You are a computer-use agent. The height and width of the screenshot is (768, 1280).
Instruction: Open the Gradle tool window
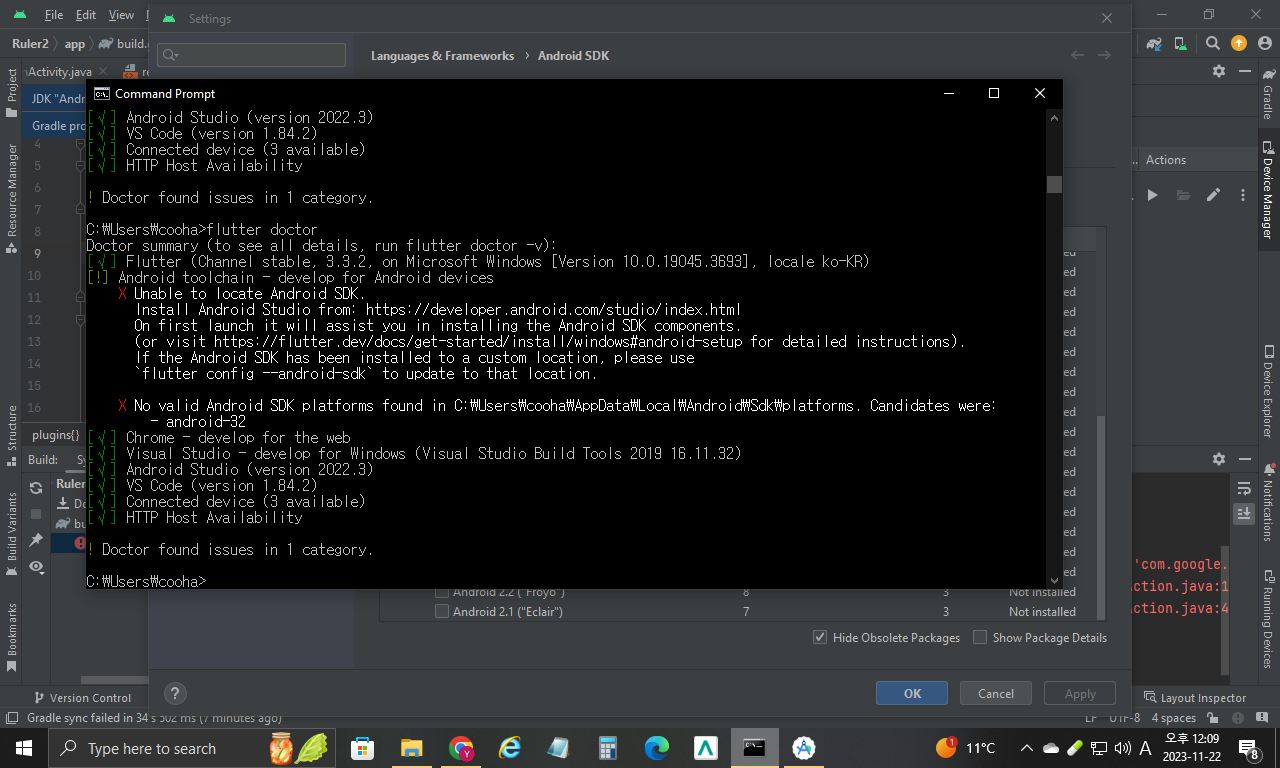(x=1268, y=94)
